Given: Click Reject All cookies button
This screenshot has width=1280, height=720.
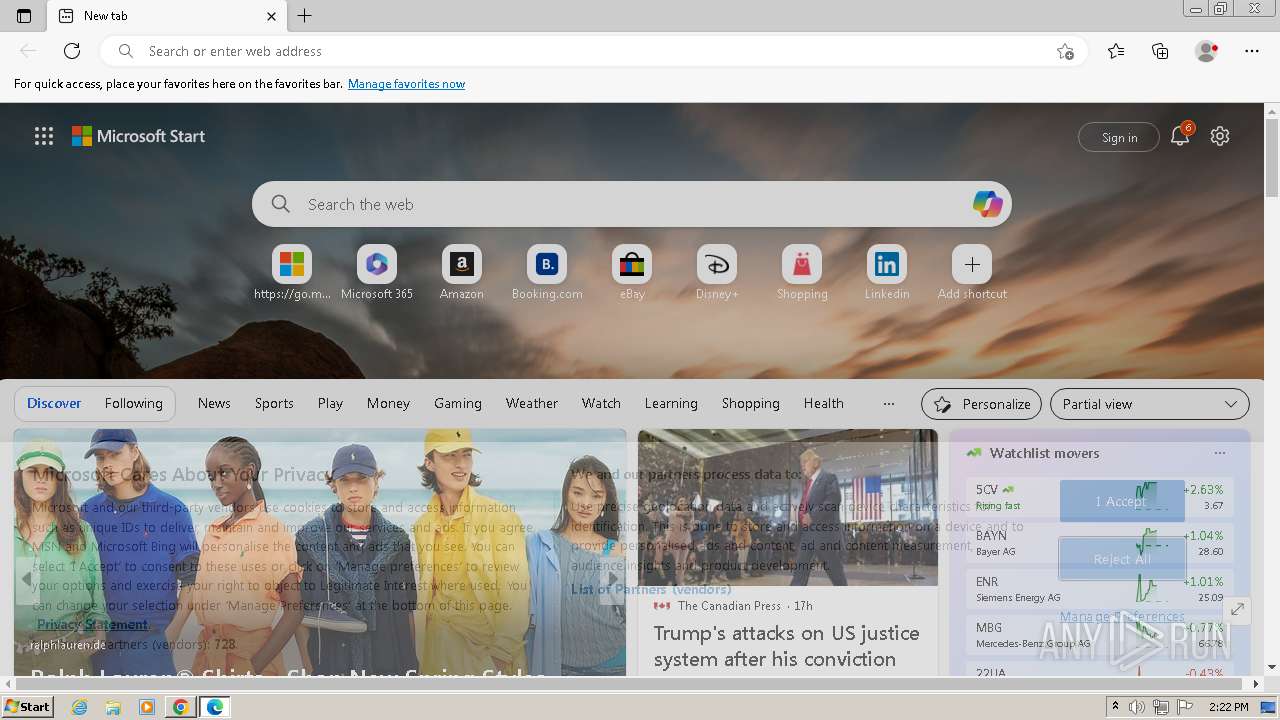Looking at the screenshot, I should [1122, 559].
